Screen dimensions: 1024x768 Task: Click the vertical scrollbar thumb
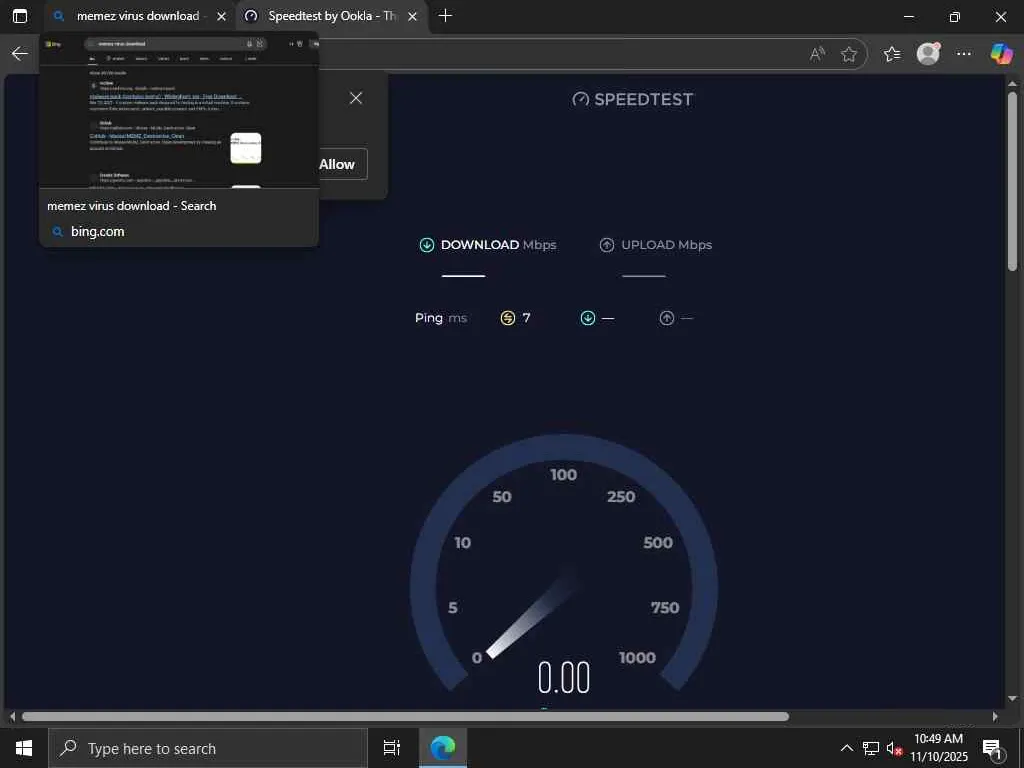click(x=1012, y=181)
